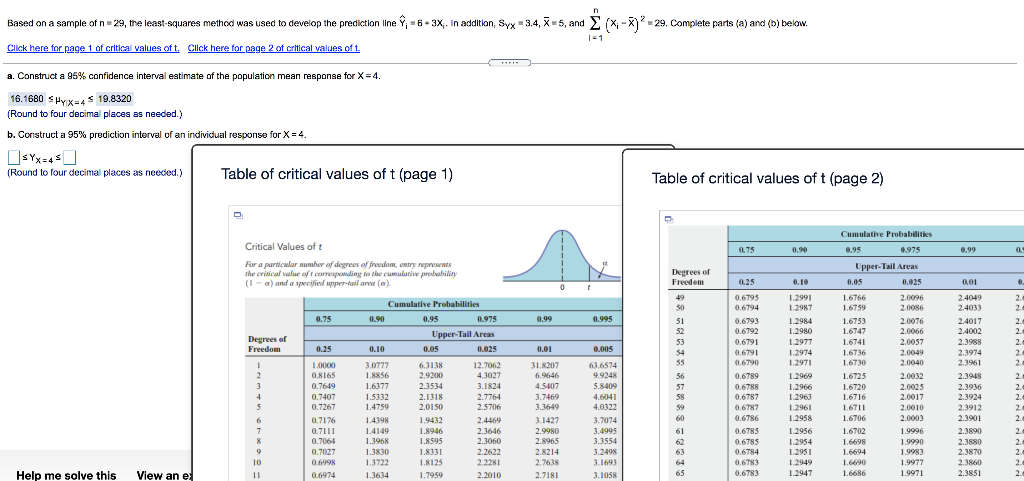1024x481 pixels.
Task: Click upper bound input box for prediction interval
Action: coord(71,157)
